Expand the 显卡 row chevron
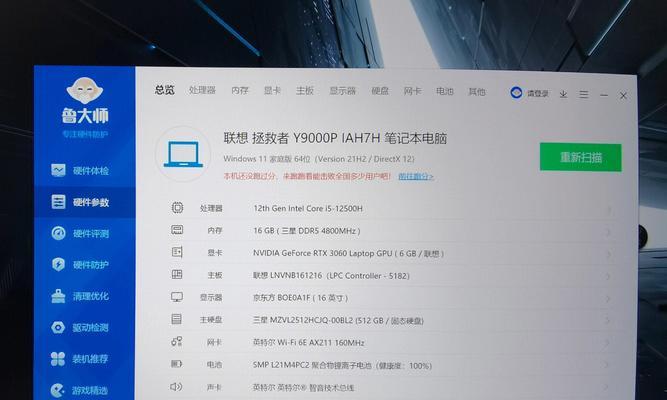 pos(608,254)
